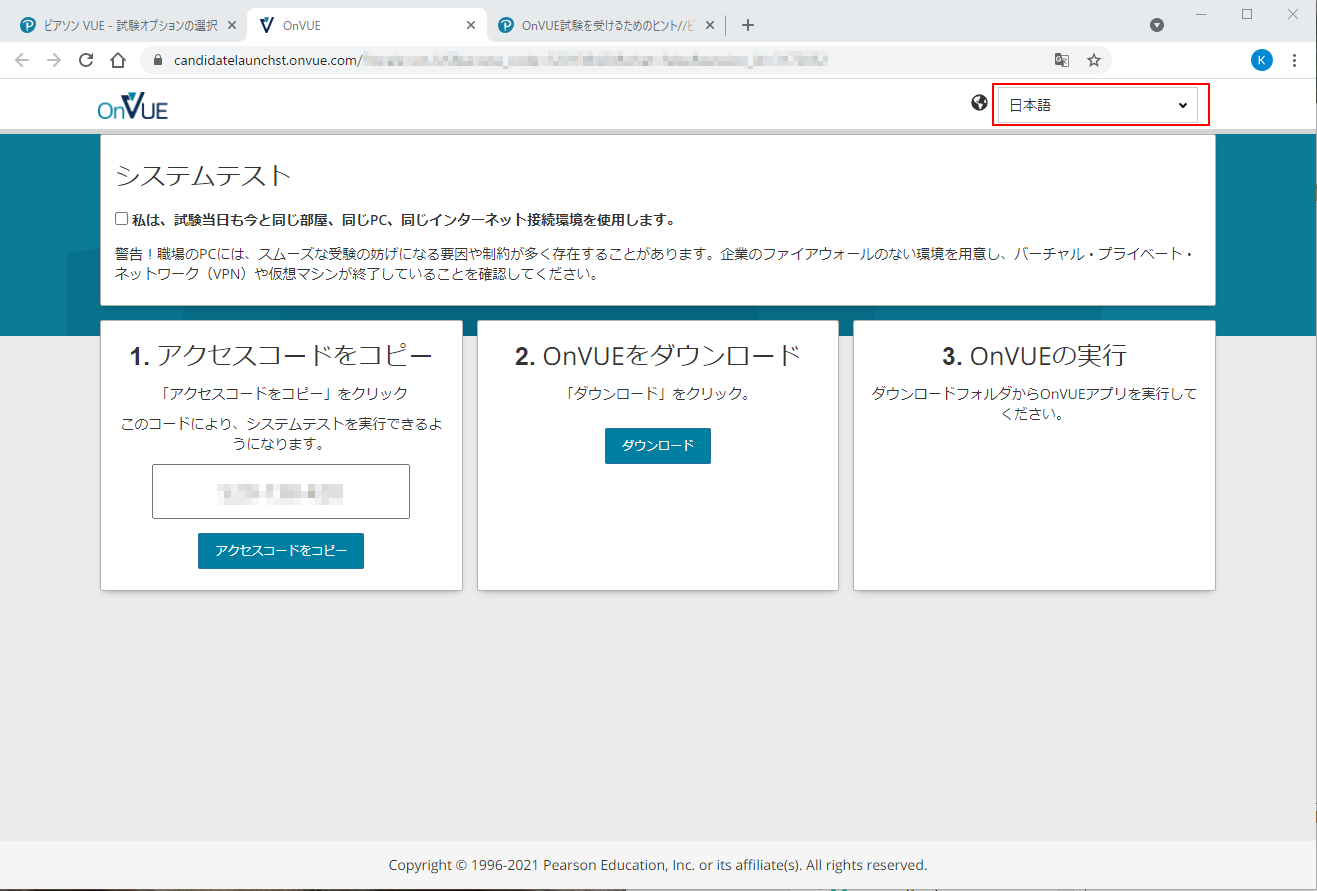Click the ダウンロード button
Screen dimensions: 1317x891
pos(657,446)
